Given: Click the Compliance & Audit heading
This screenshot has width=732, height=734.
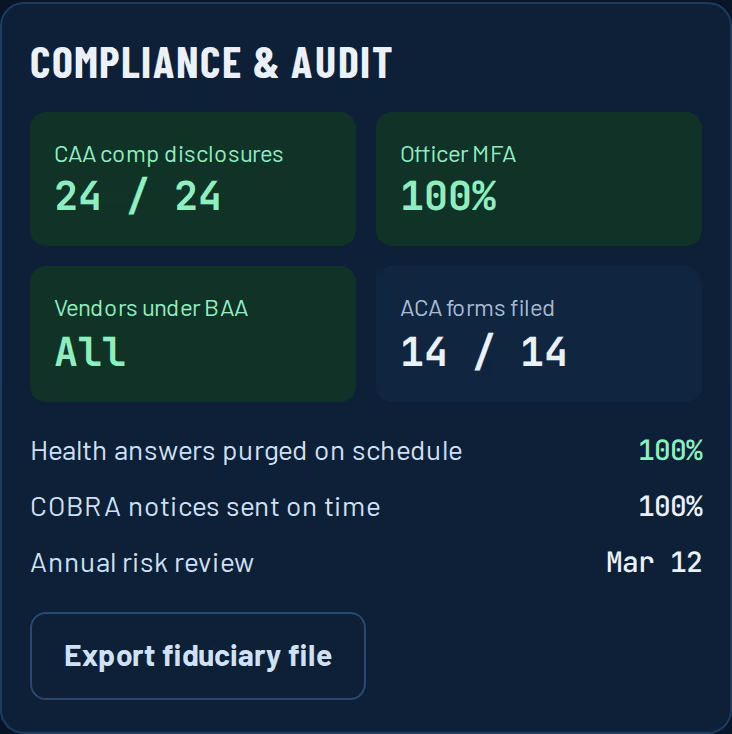Looking at the screenshot, I should (211, 63).
